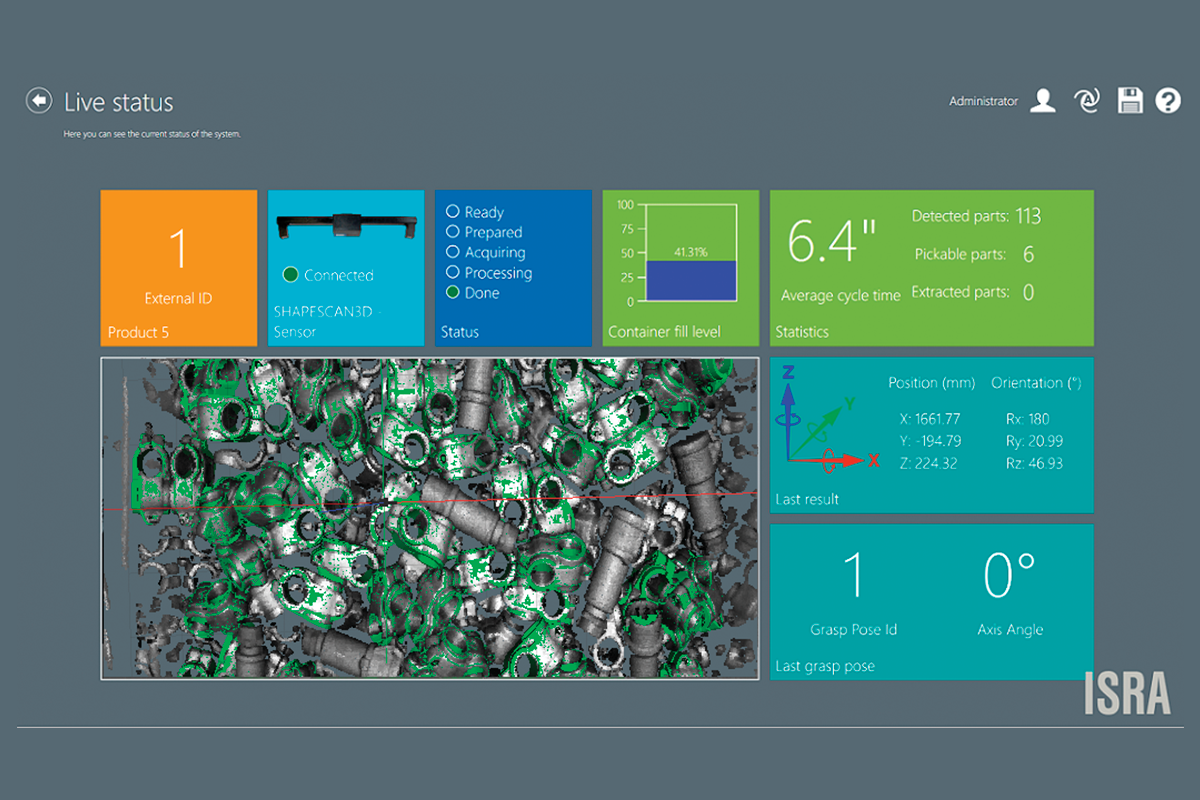
Task: Click the Detected parts count 113
Action: click(x=1028, y=216)
